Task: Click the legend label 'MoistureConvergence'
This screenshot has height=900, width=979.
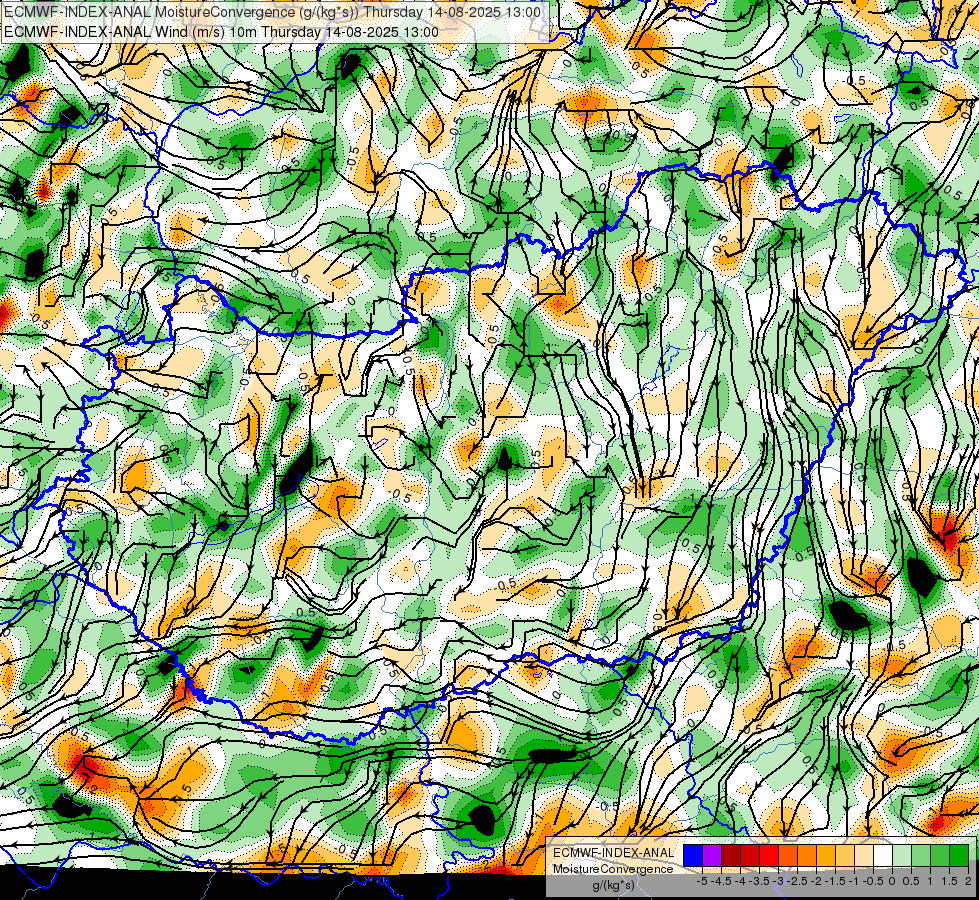Action: tap(613, 869)
